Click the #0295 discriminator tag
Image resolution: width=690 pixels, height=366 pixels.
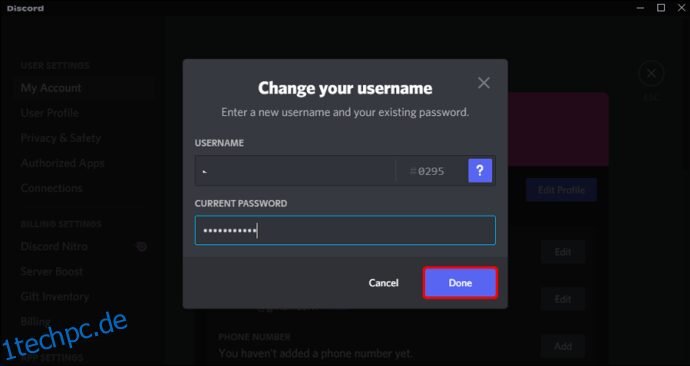tap(427, 171)
